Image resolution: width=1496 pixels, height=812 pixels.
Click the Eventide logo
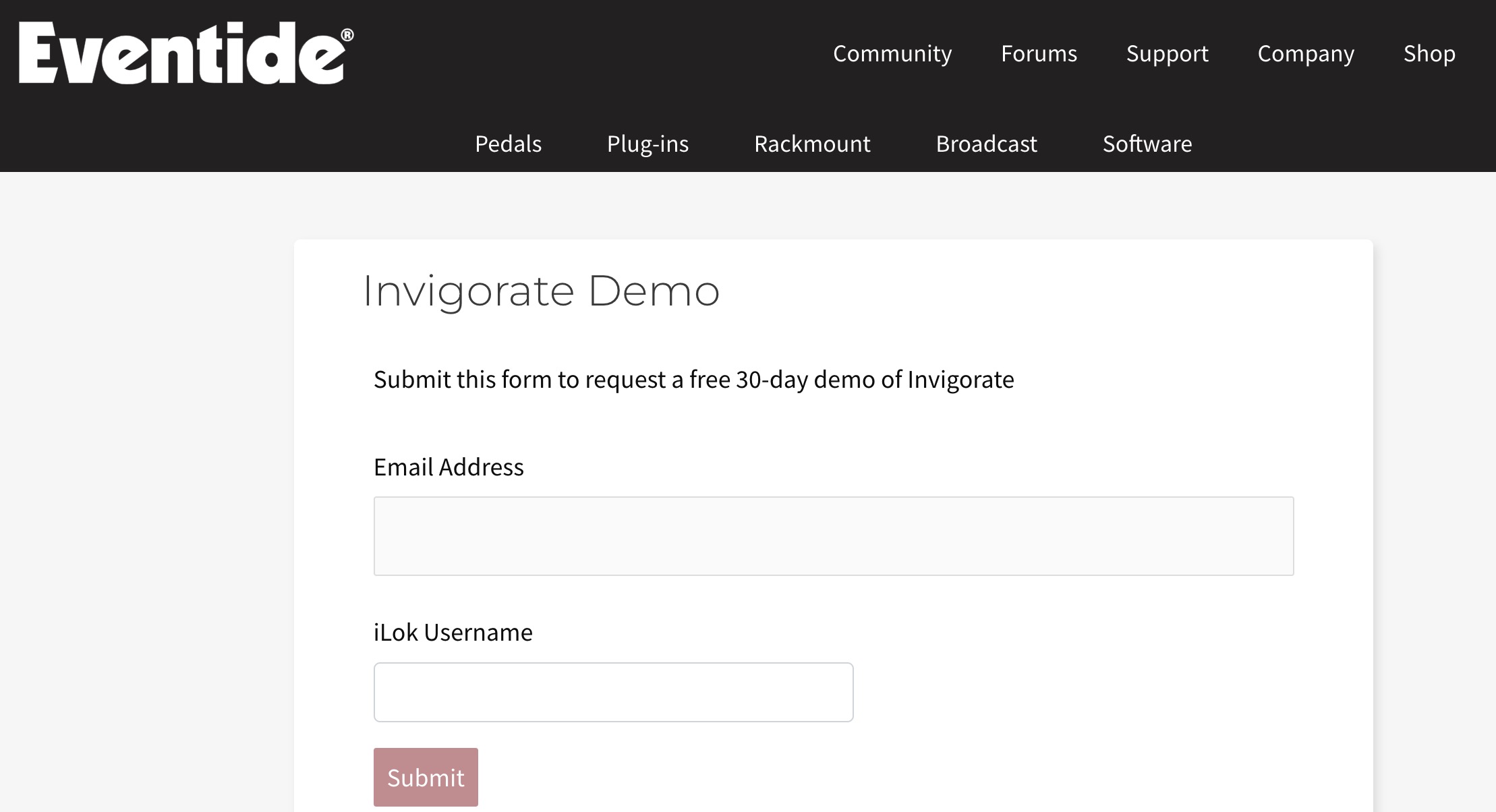click(x=186, y=53)
